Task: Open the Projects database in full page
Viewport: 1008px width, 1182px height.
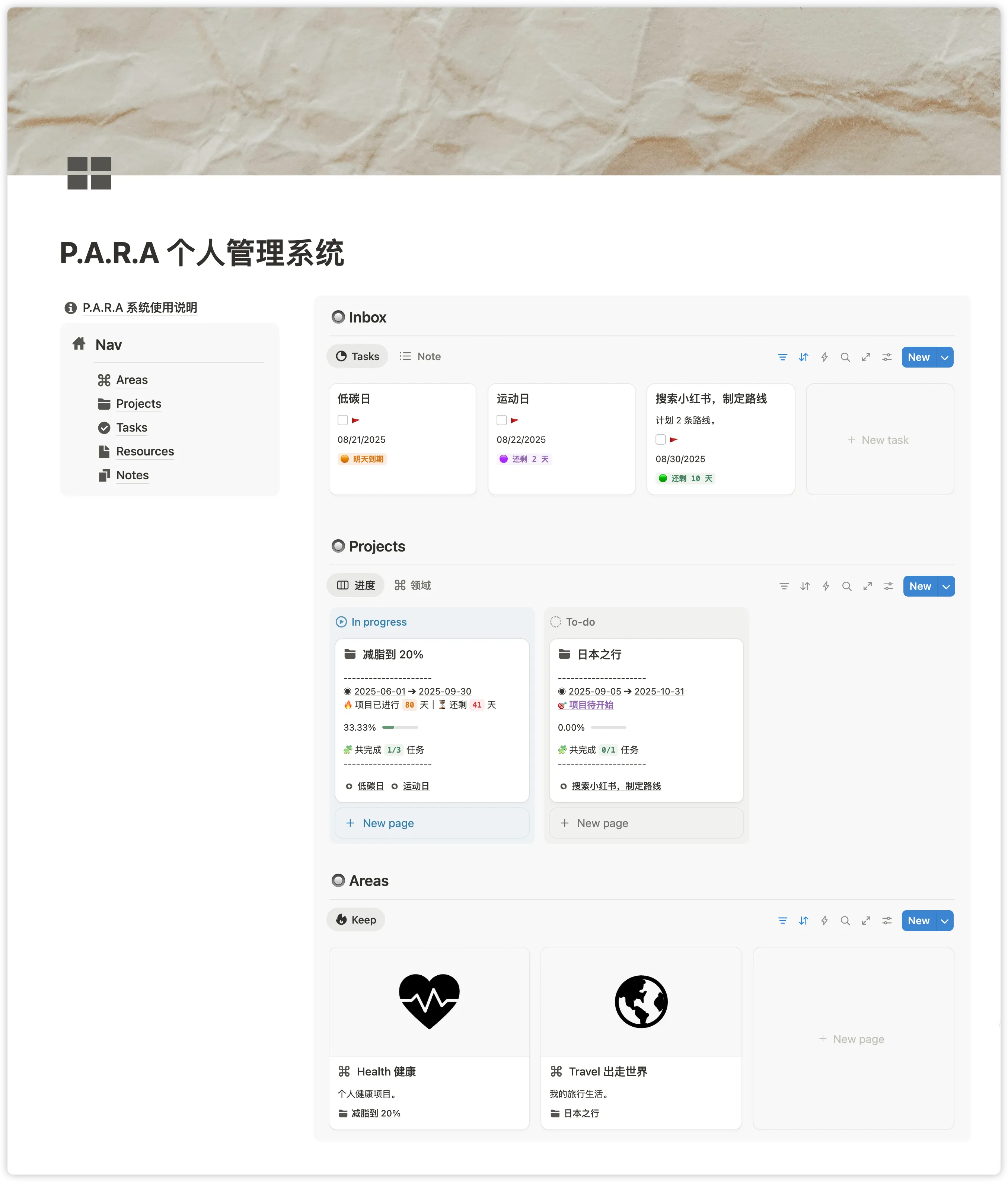Action: (x=867, y=587)
